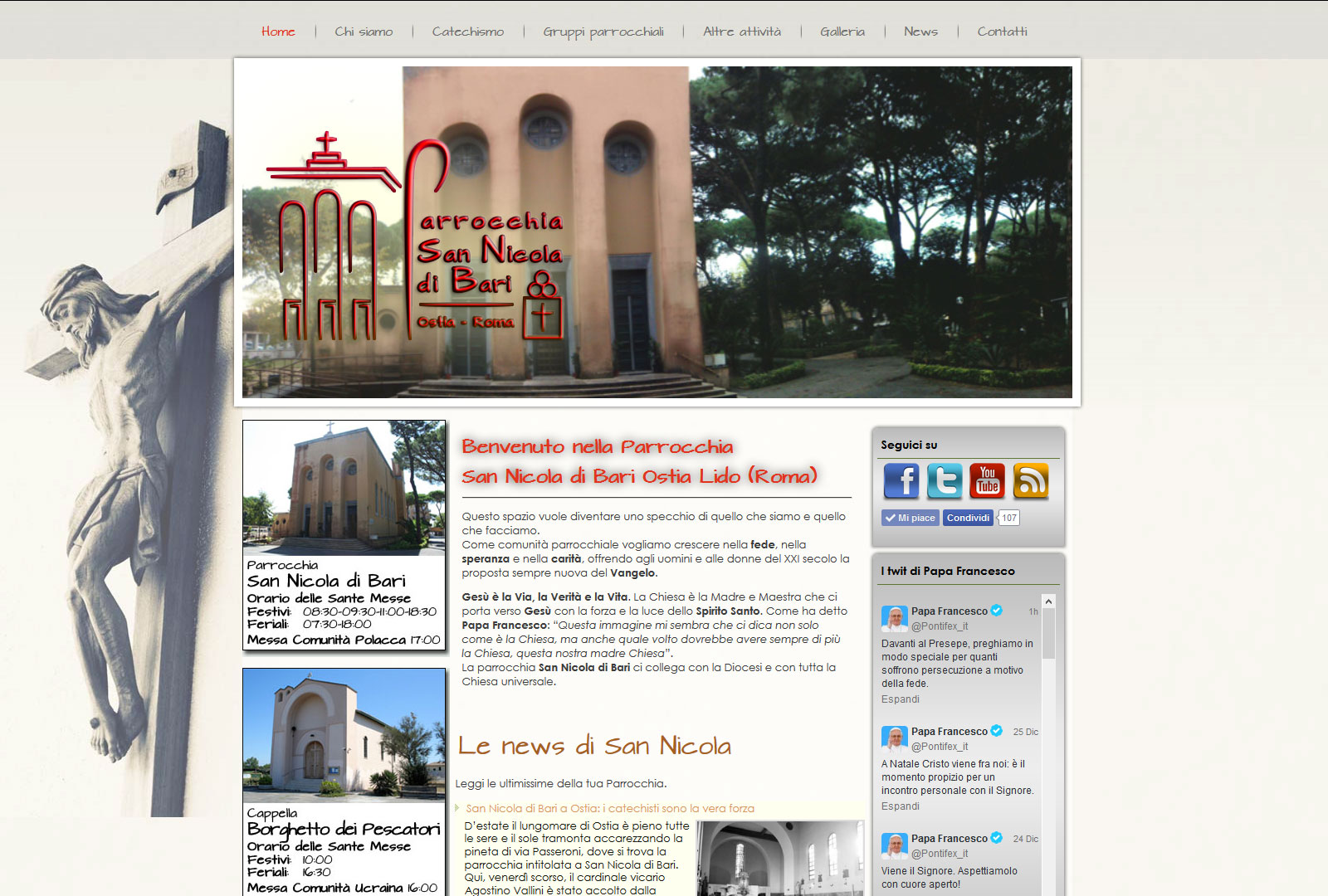
Task: Click the Festivi 08:30-09:30-11:00-18:30 schedule line
Action: coord(342,611)
